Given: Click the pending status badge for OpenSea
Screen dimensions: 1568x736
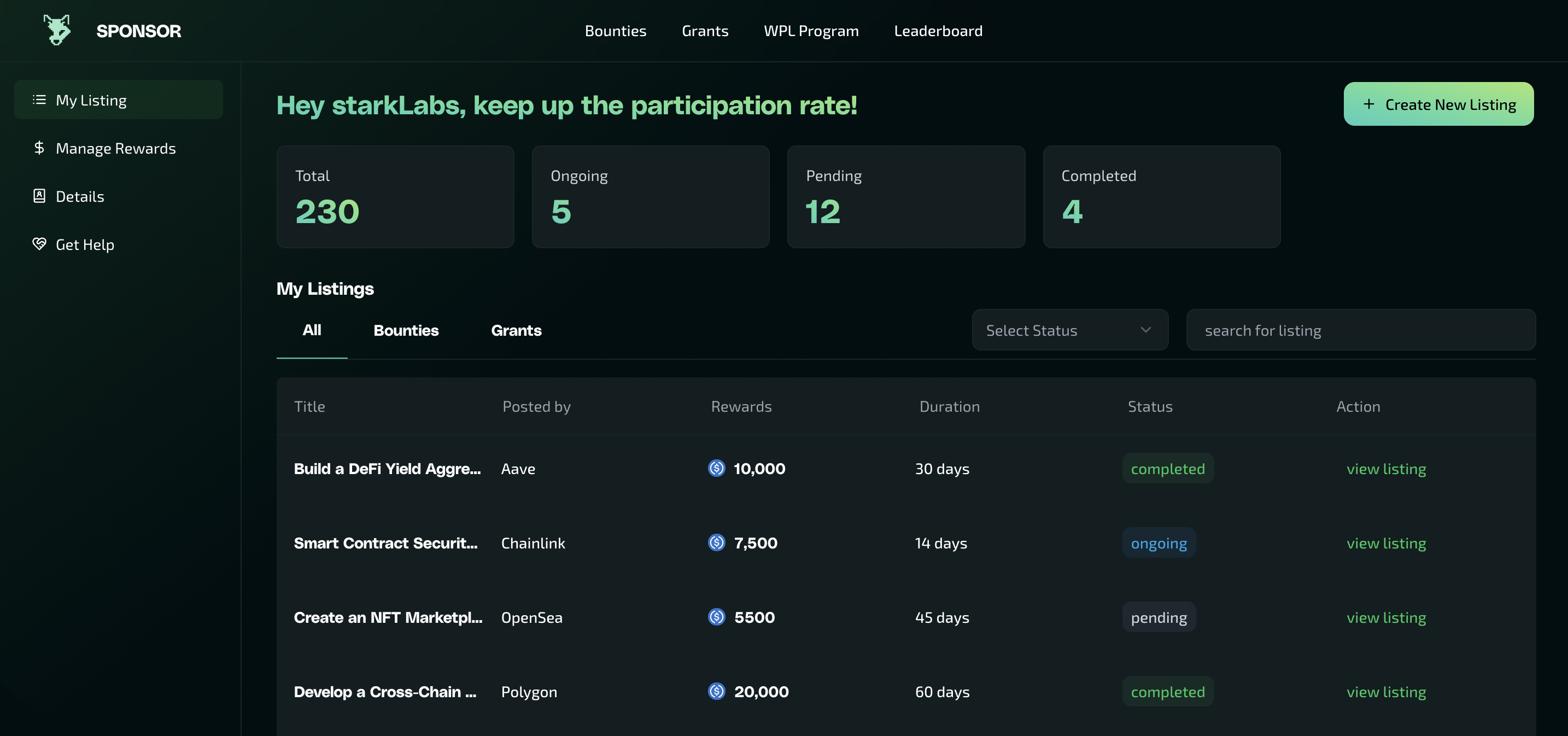Looking at the screenshot, I should (1159, 617).
